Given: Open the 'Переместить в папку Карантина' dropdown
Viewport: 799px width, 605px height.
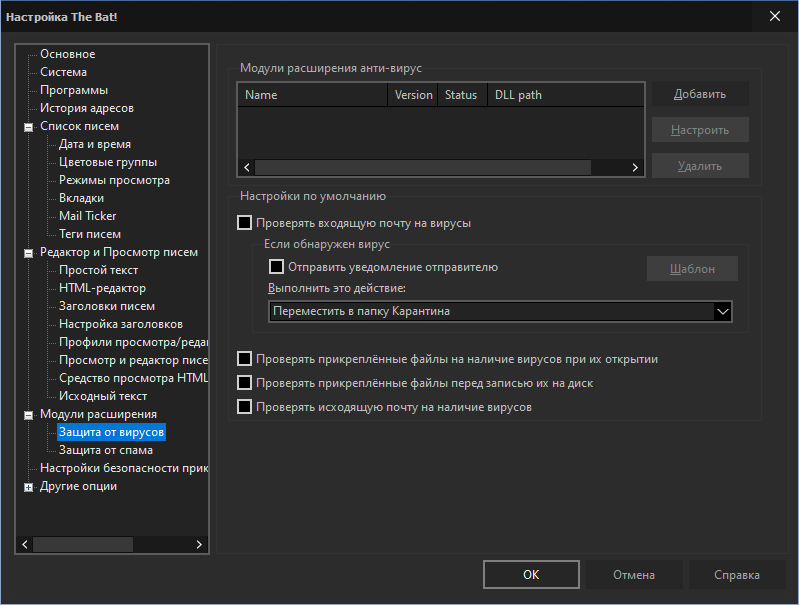Looking at the screenshot, I should coord(500,311).
